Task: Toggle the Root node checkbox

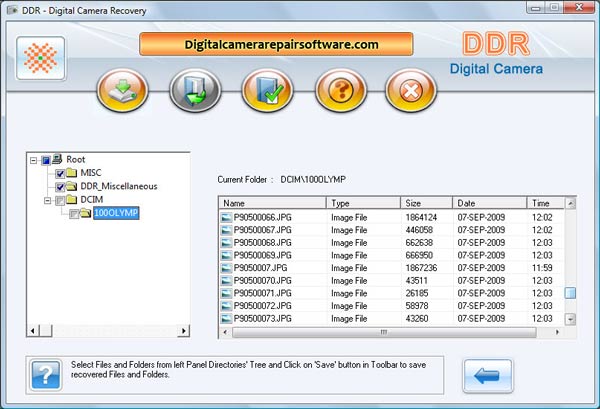Action: tap(46, 160)
